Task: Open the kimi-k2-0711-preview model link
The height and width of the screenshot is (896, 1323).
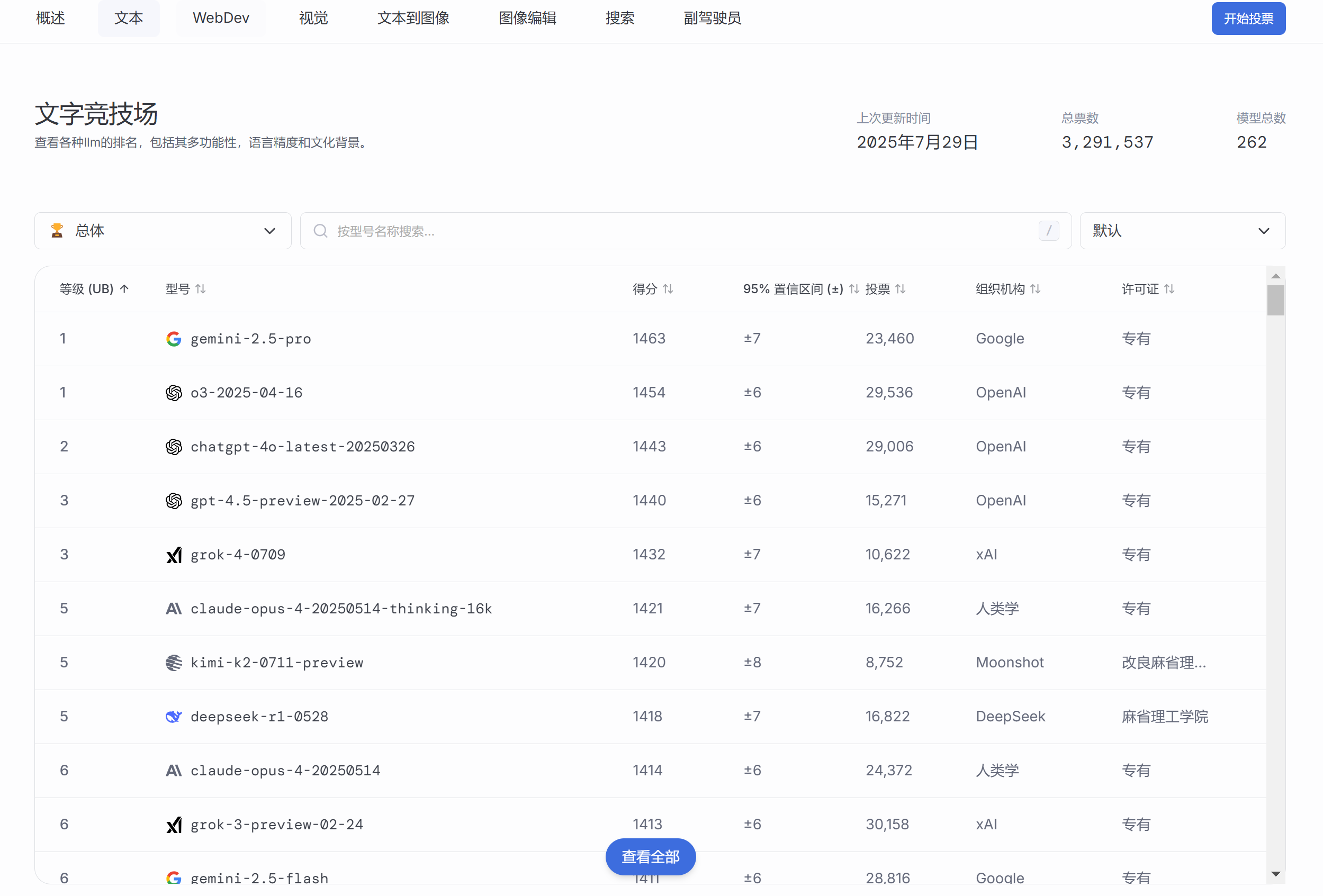Action: 277,663
